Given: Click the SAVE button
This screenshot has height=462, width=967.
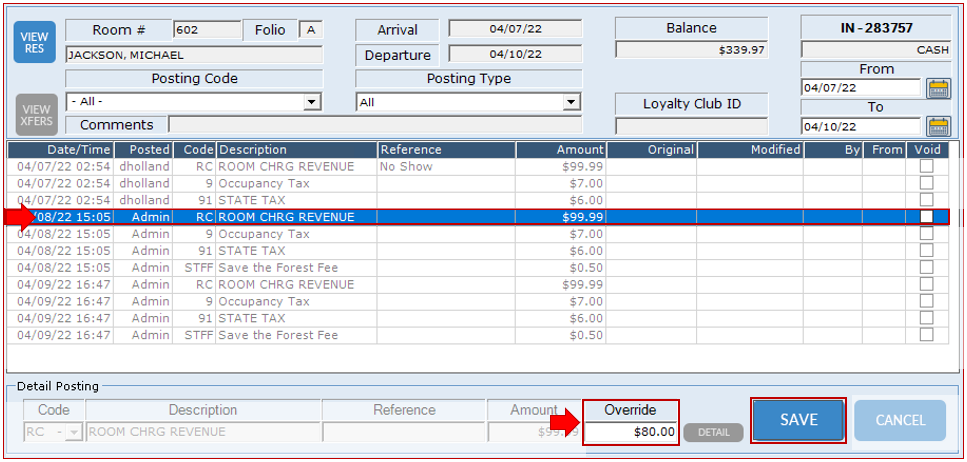Looking at the screenshot, I should click(798, 420).
